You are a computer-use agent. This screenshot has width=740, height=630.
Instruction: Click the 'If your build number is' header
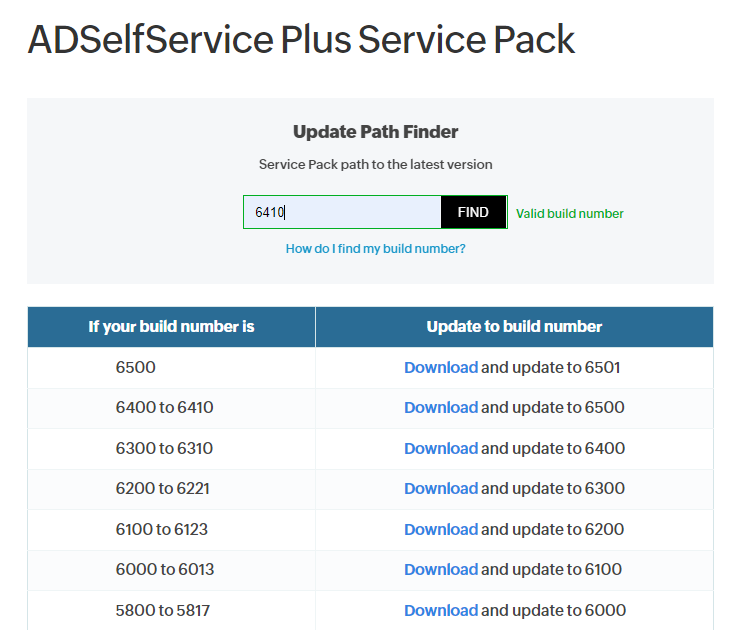point(171,327)
